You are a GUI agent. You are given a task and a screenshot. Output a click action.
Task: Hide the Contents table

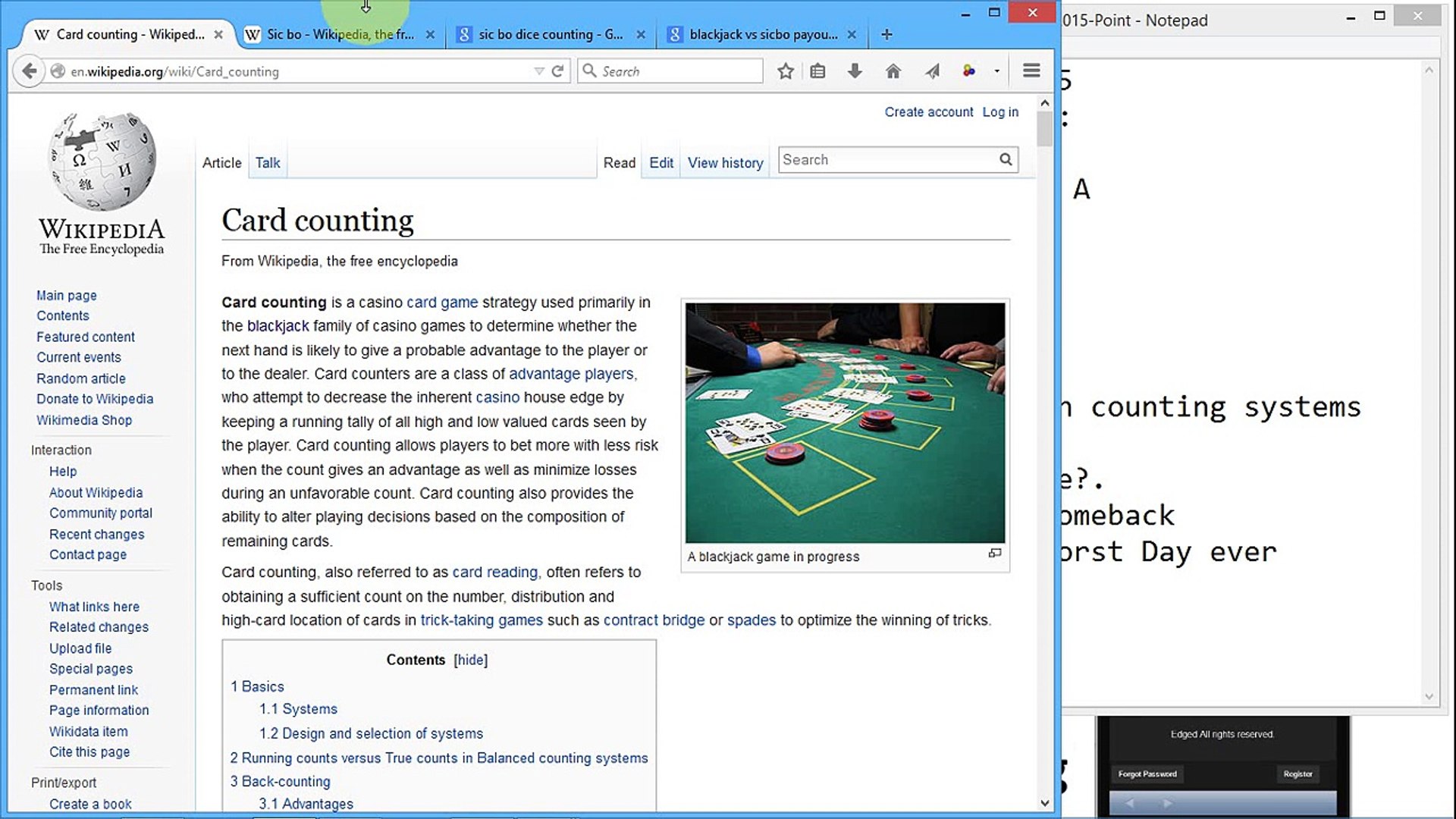click(470, 660)
